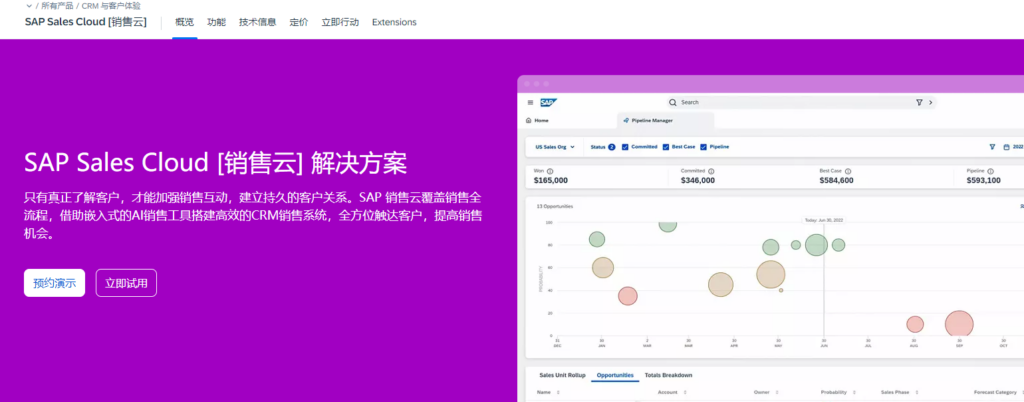Switch to the dashboard Home tab
Screen dimensions: 1024x402
coord(537,121)
